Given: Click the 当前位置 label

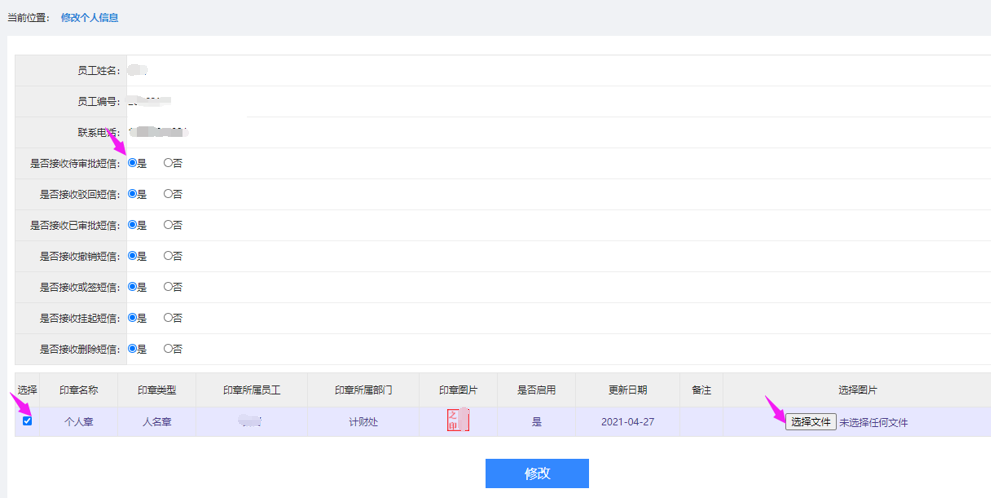Looking at the screenshot, I should (28, 18).
